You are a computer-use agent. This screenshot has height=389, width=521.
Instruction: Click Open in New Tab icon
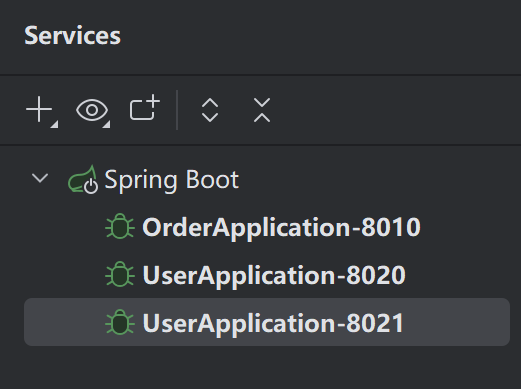pos(145,107)
